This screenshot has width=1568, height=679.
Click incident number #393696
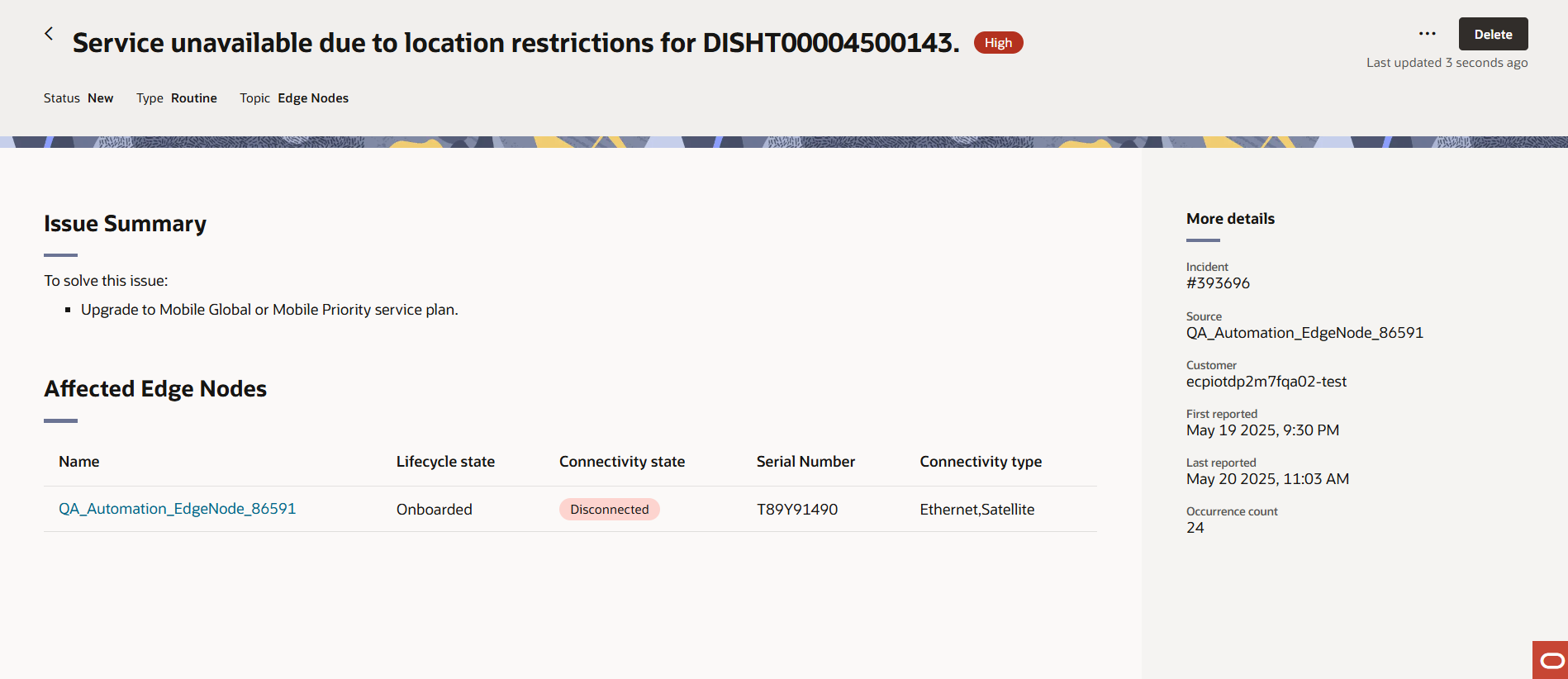[1219, 283]
